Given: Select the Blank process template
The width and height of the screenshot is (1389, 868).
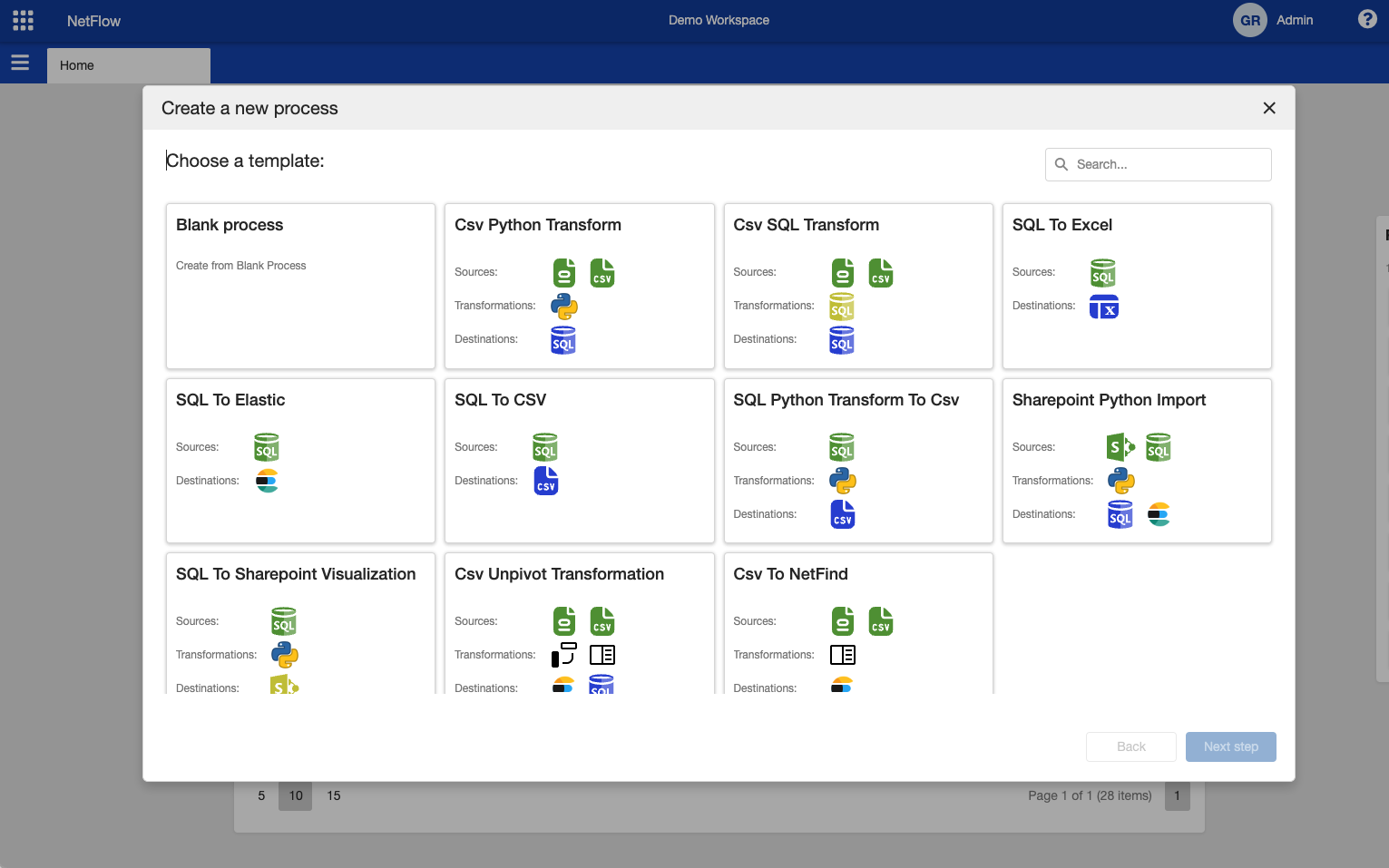Looking at the screenshot, I should (x=300, y=286).
